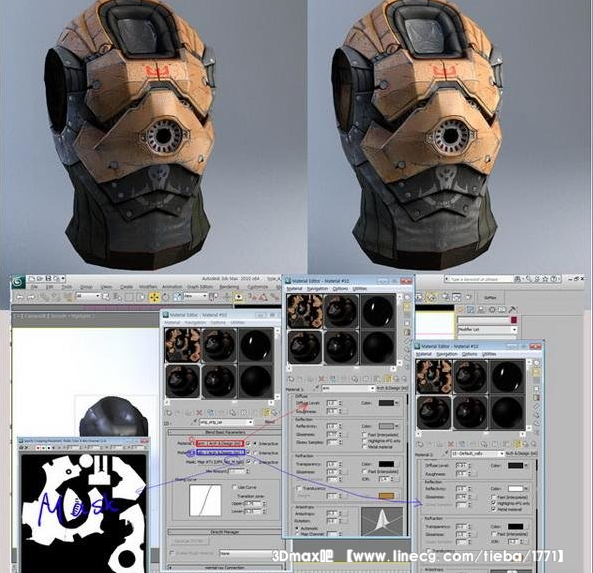Screen dimensions: 593x573
Task: Click red X reset icon in middle Material Editor
Action: point(321,379)
